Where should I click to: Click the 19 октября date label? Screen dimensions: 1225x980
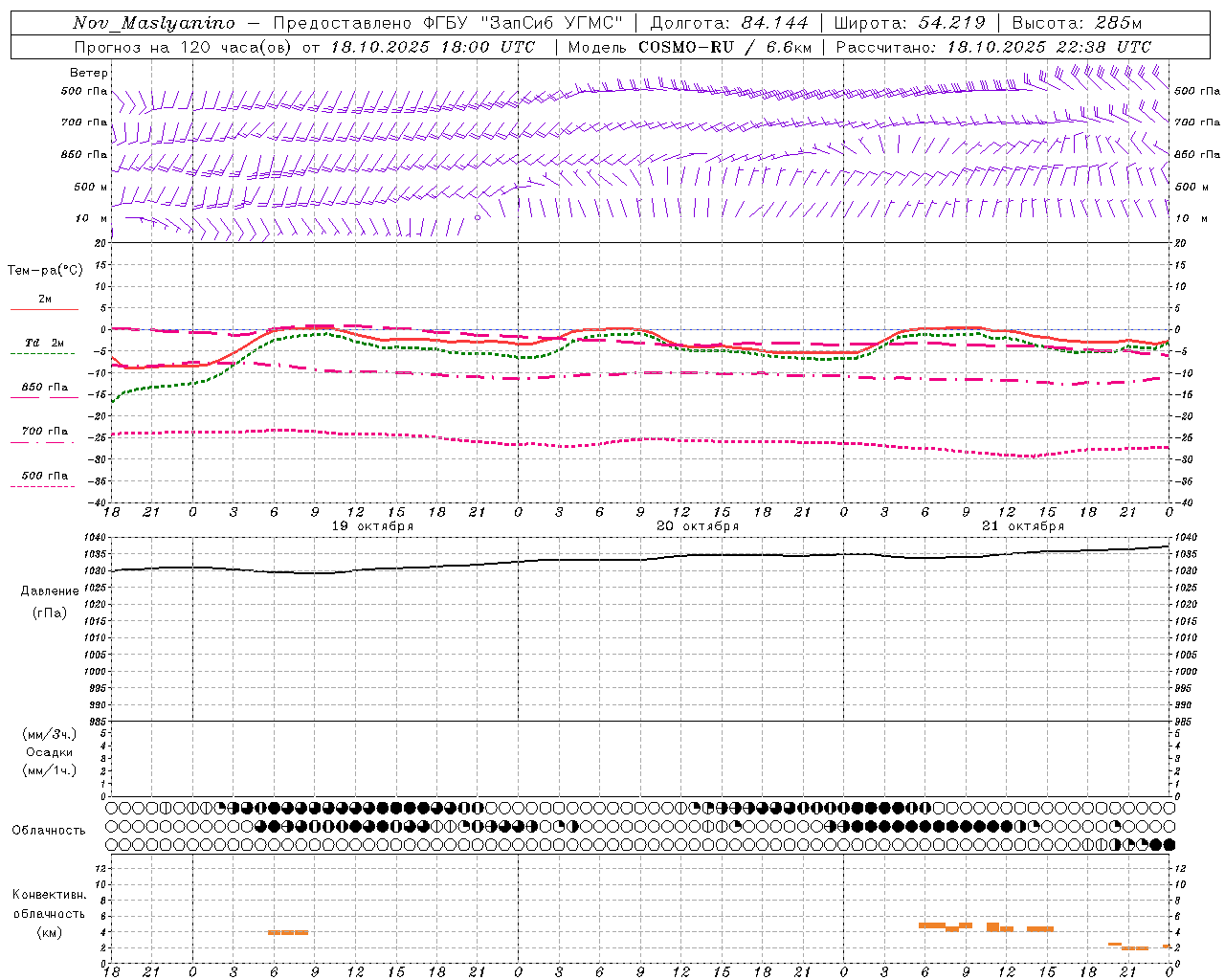372,526
